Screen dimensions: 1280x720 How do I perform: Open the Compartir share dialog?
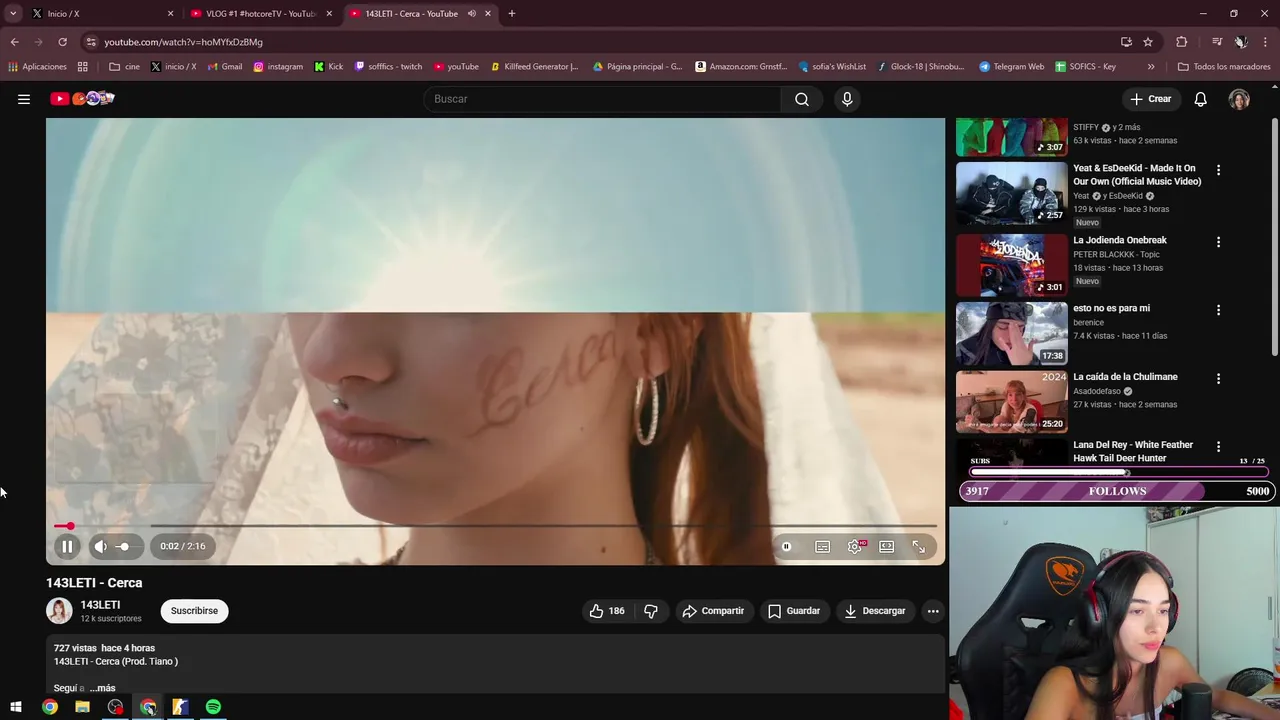click(713, 611)
